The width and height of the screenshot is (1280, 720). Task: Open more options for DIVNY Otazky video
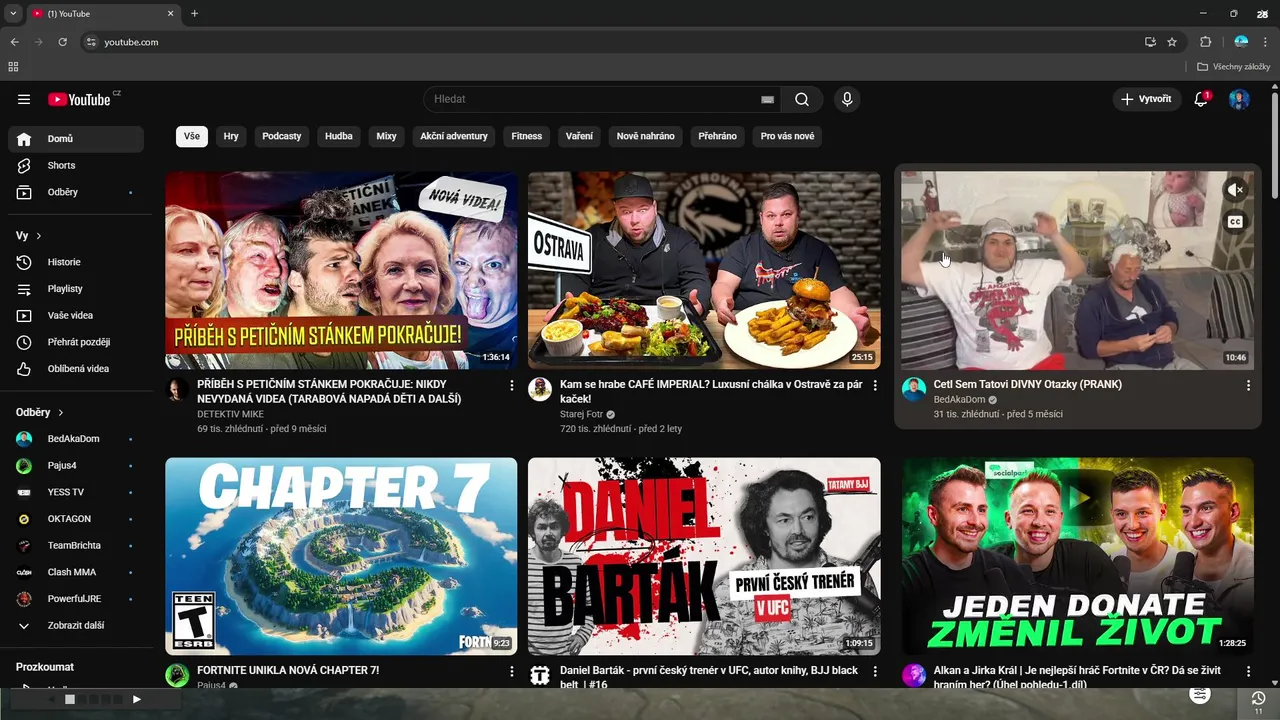[x=1248, y=385]
